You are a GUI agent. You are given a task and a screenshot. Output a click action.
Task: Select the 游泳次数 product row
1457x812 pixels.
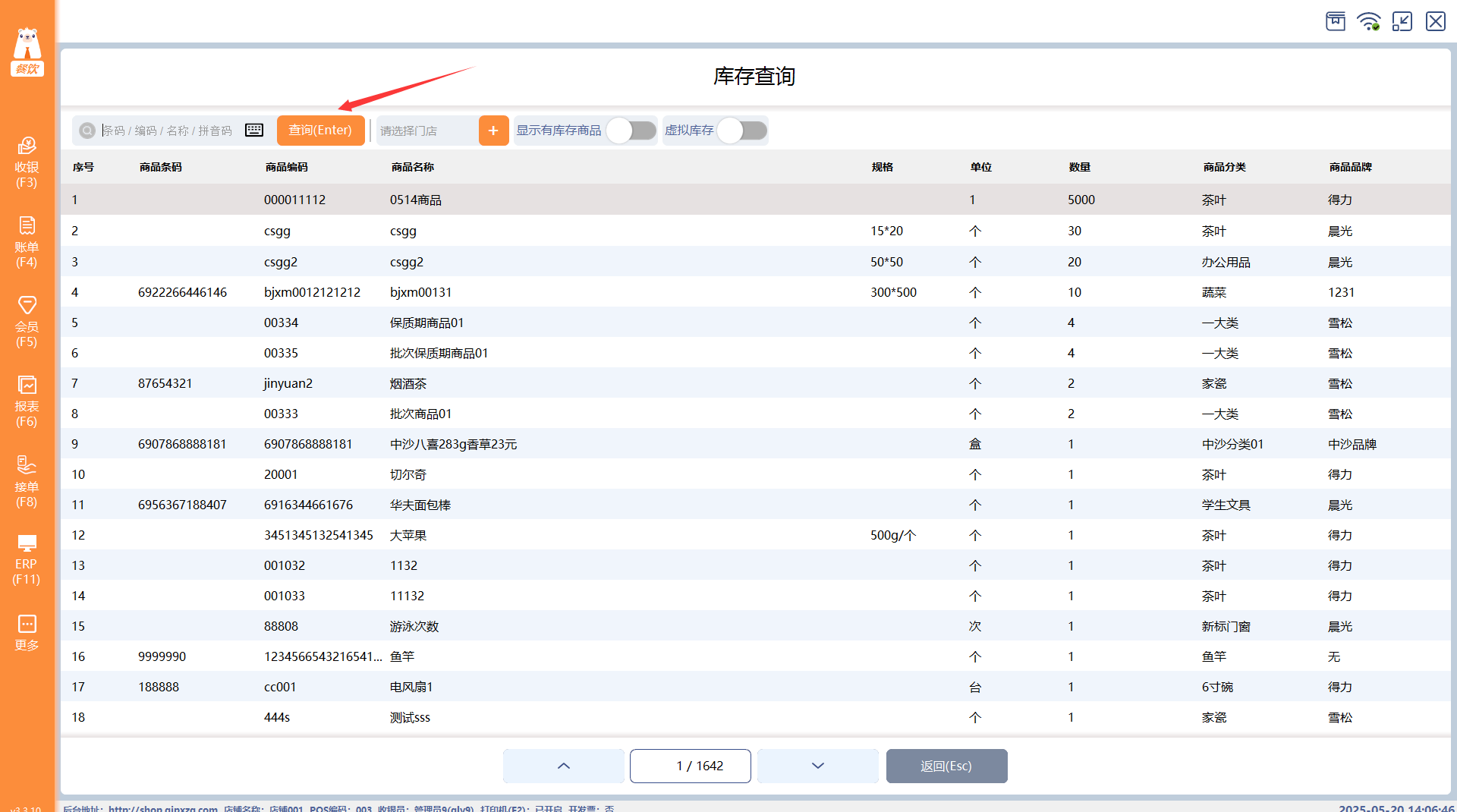(x=756, y=626)
